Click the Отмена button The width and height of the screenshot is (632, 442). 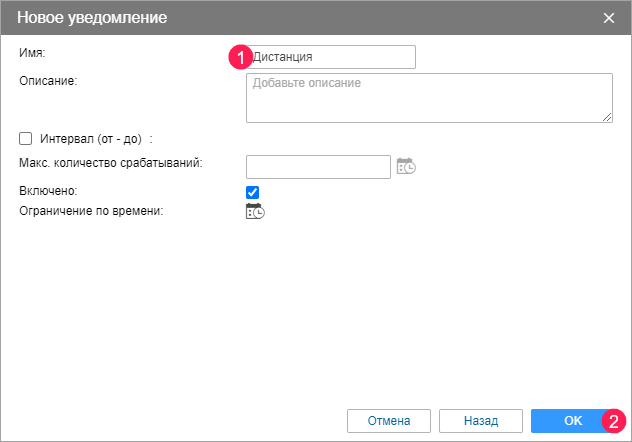click(x=388, y=420)
